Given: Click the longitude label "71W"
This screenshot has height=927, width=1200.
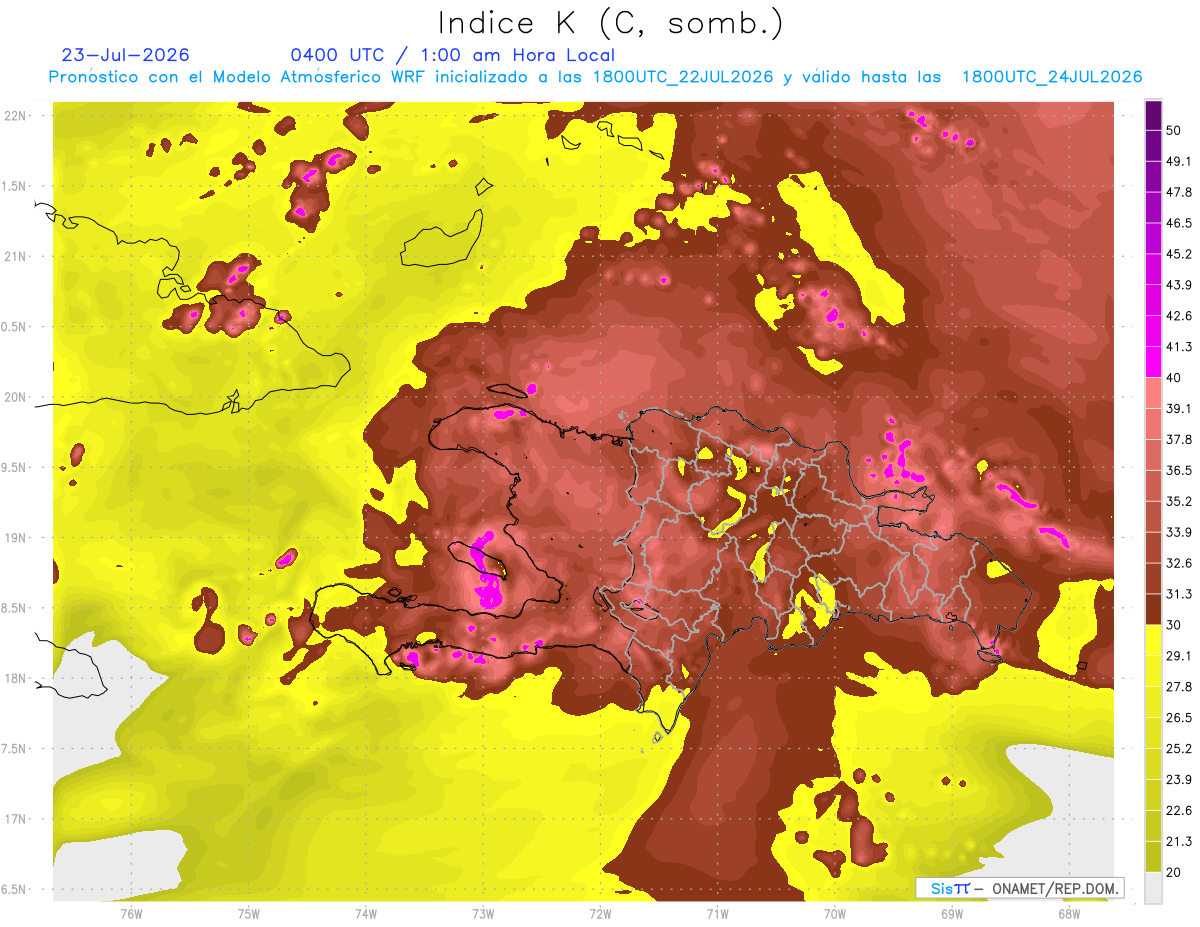Looking at the screenshot, I should coord(717,913).
